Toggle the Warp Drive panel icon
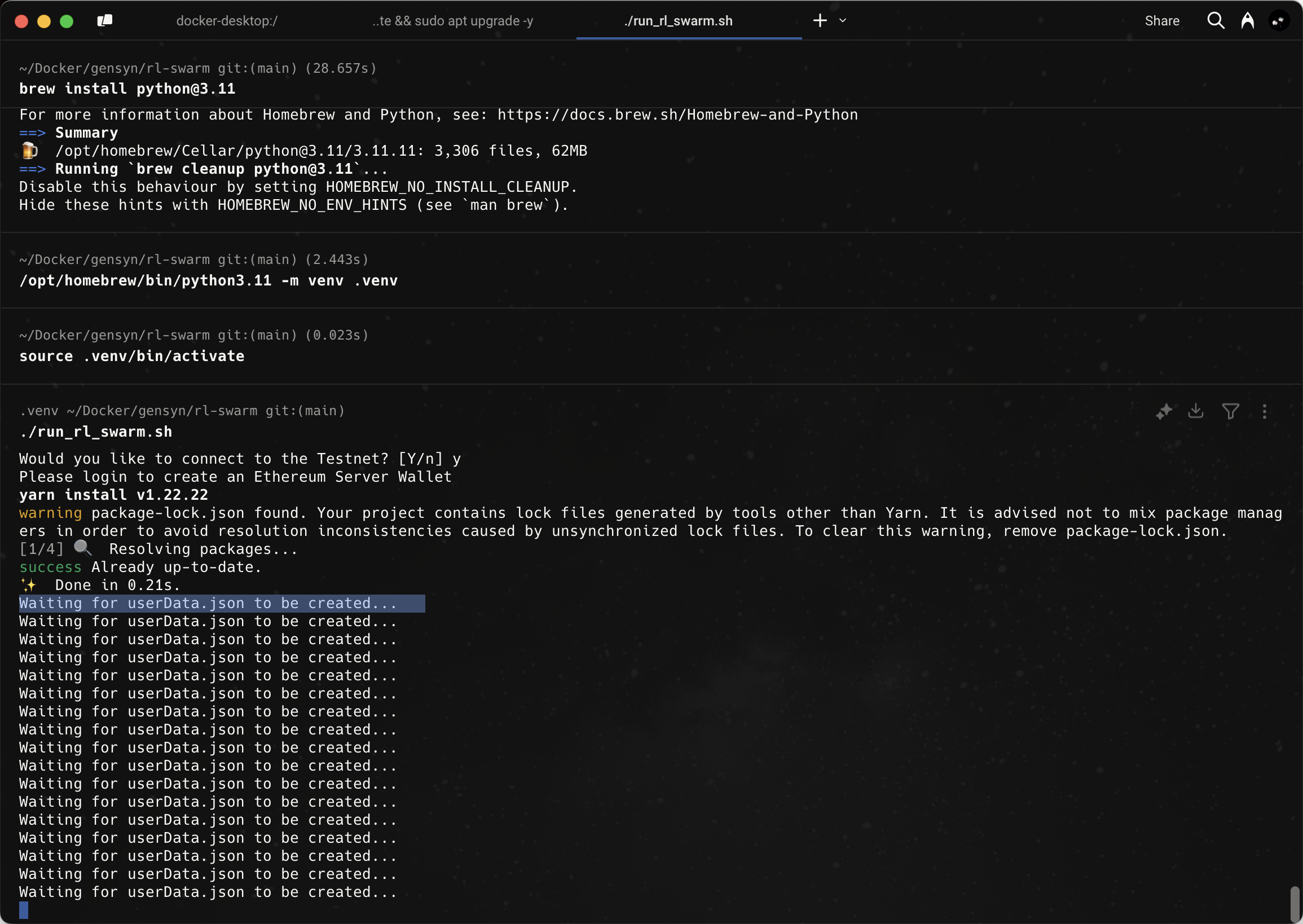Viewport: 1303px width, 924px height. pos(105,21)
